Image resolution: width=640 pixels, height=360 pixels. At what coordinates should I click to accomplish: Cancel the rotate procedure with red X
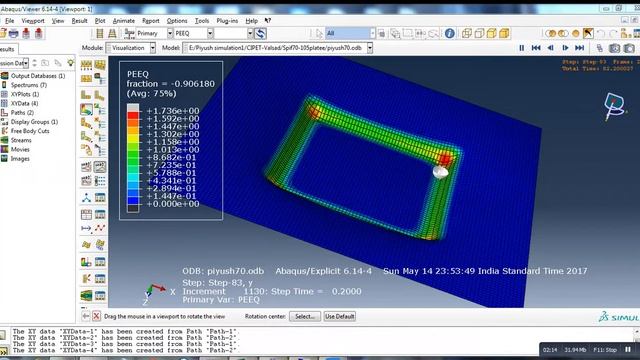click(96, 316)
